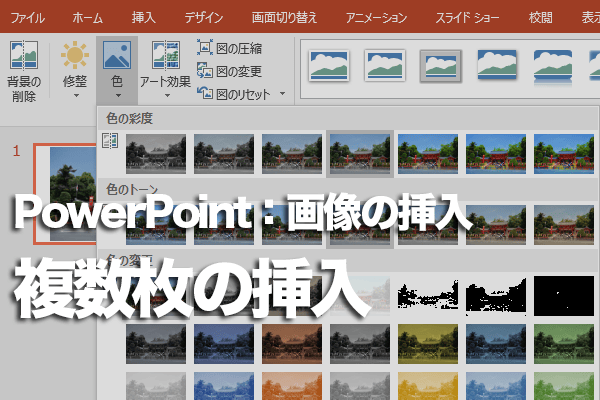This screenshot has height=400, width=600.
Task: Choose the nearly all-black recolor thumbnail
Action: click(564, 296)
